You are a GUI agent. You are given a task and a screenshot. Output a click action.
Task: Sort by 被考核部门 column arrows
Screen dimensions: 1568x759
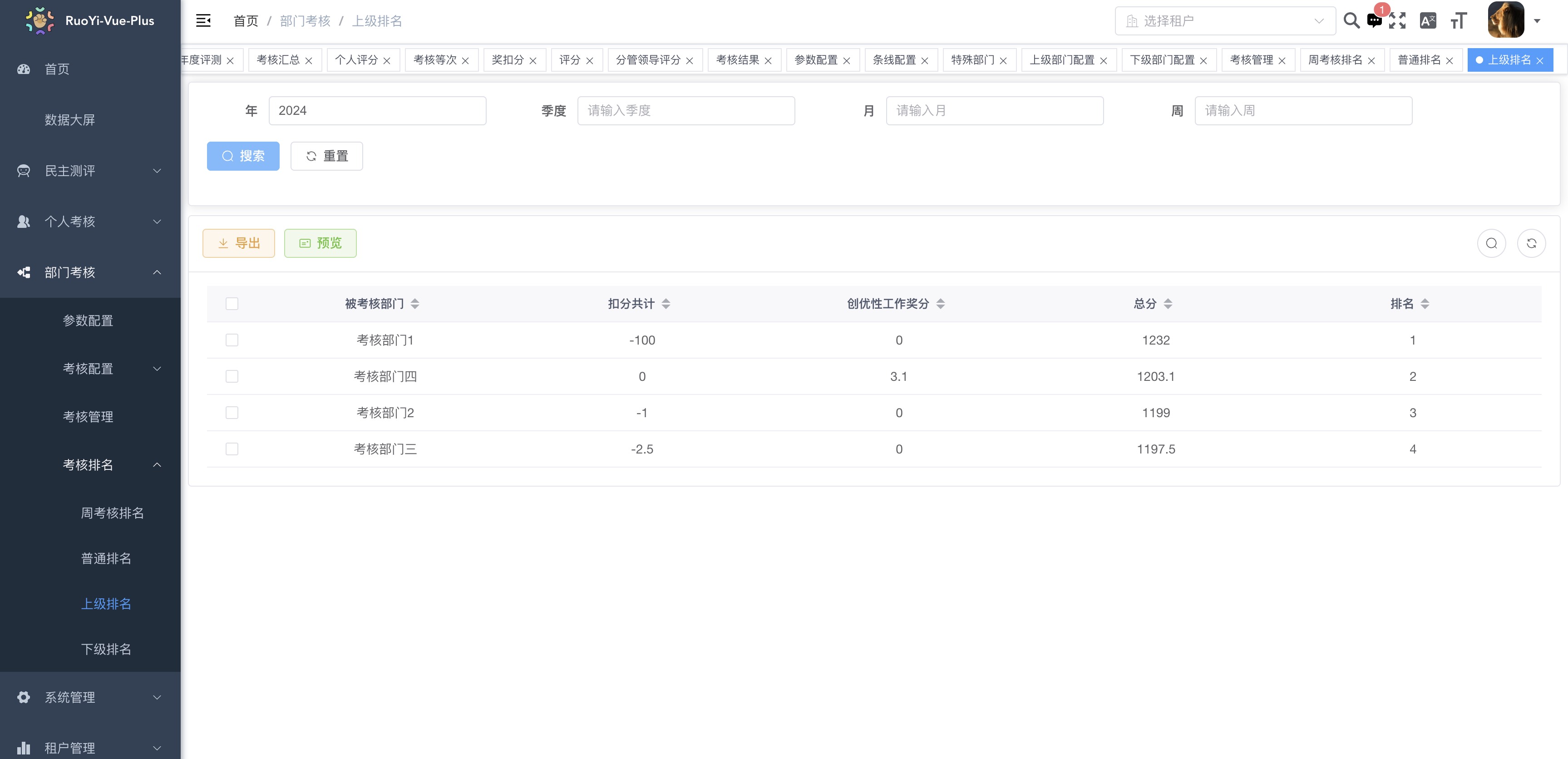coord(415,304)
